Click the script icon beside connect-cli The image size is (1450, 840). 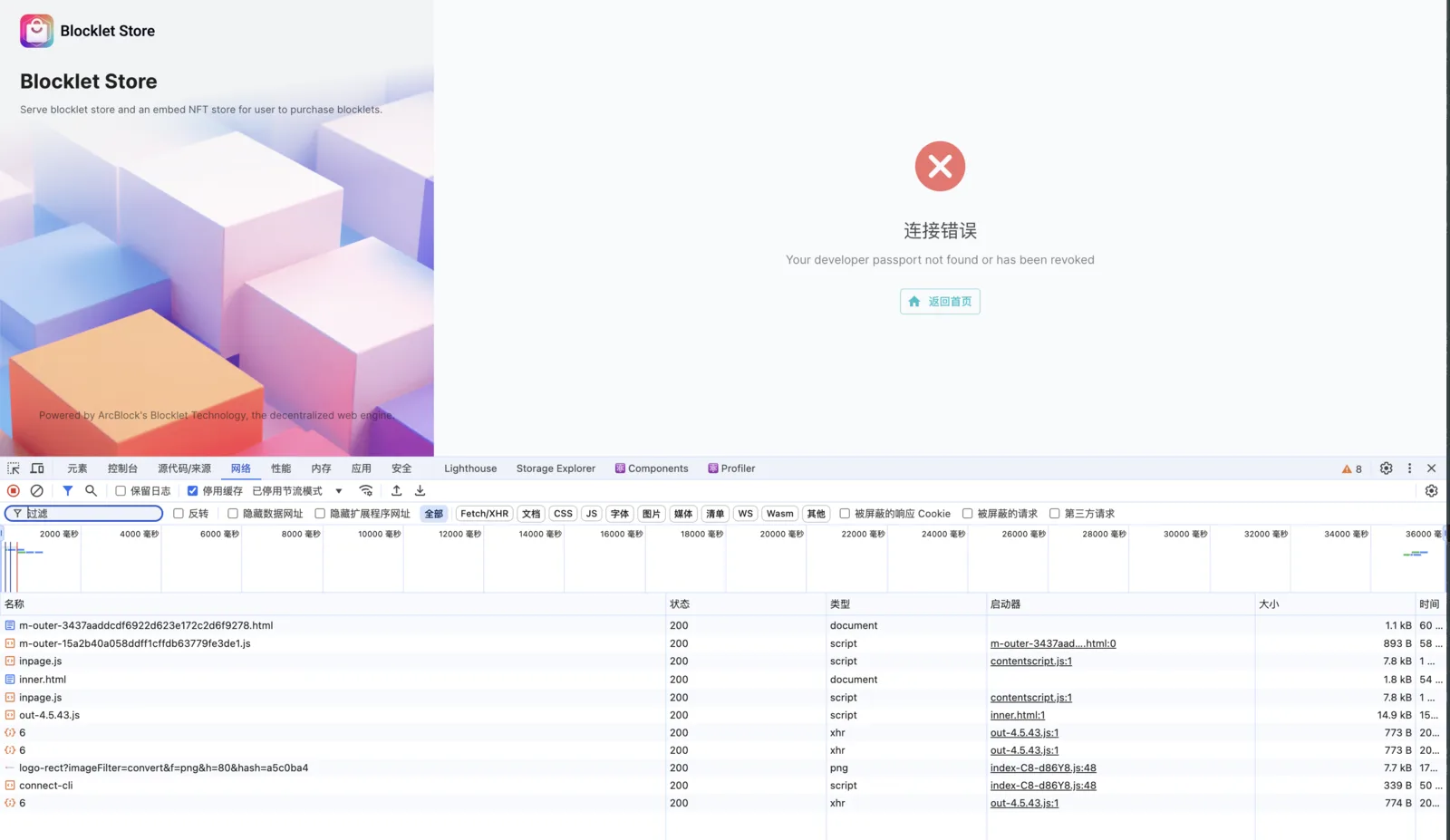[x=10, y=786]
